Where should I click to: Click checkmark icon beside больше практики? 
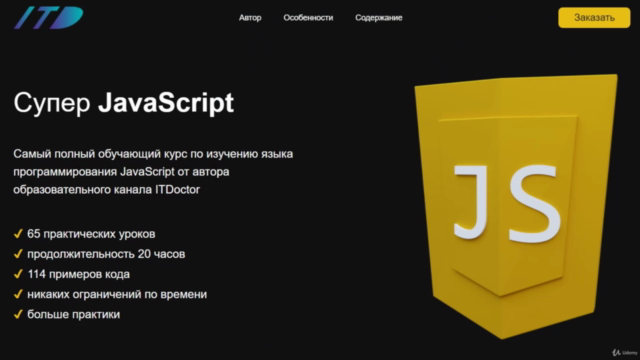18,314
